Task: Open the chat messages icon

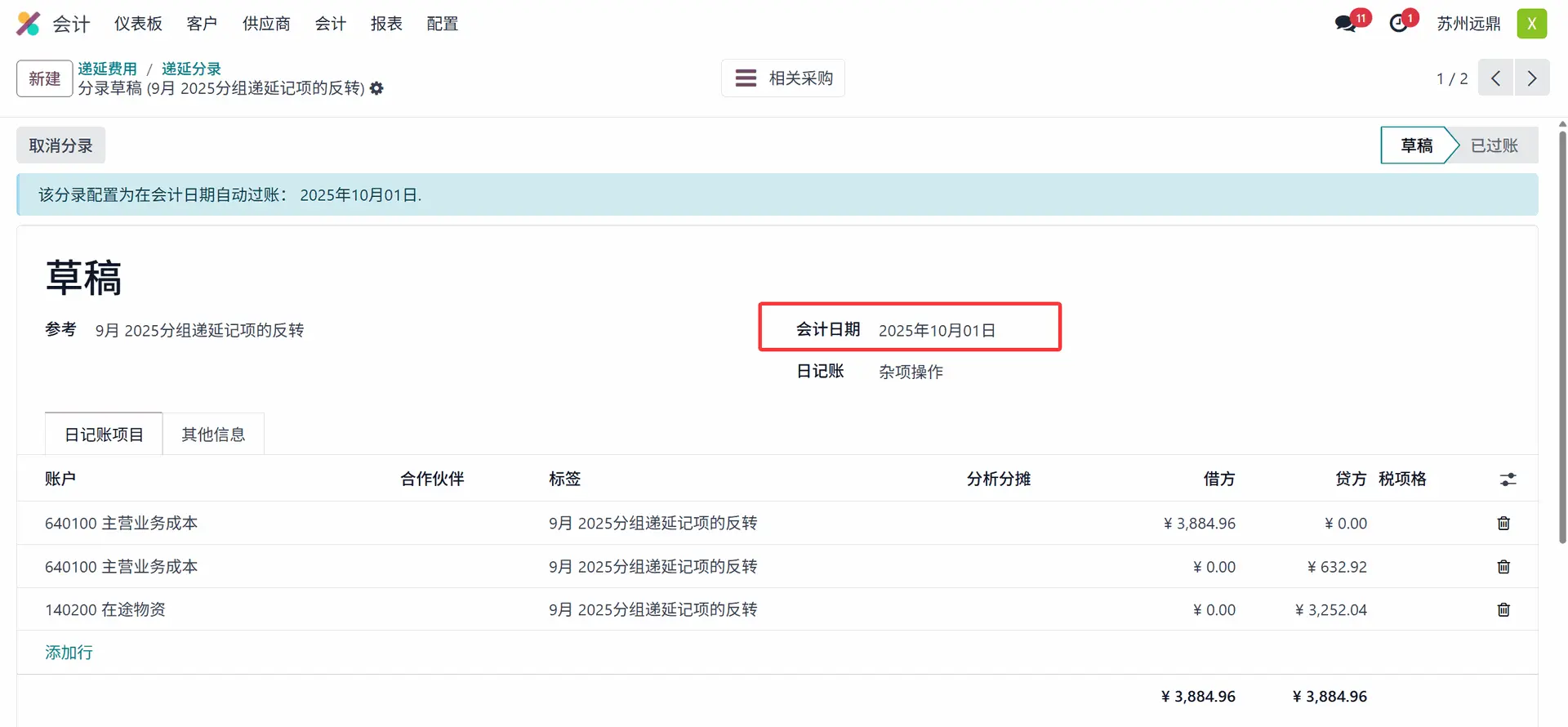Action: tap(1346, 24)
